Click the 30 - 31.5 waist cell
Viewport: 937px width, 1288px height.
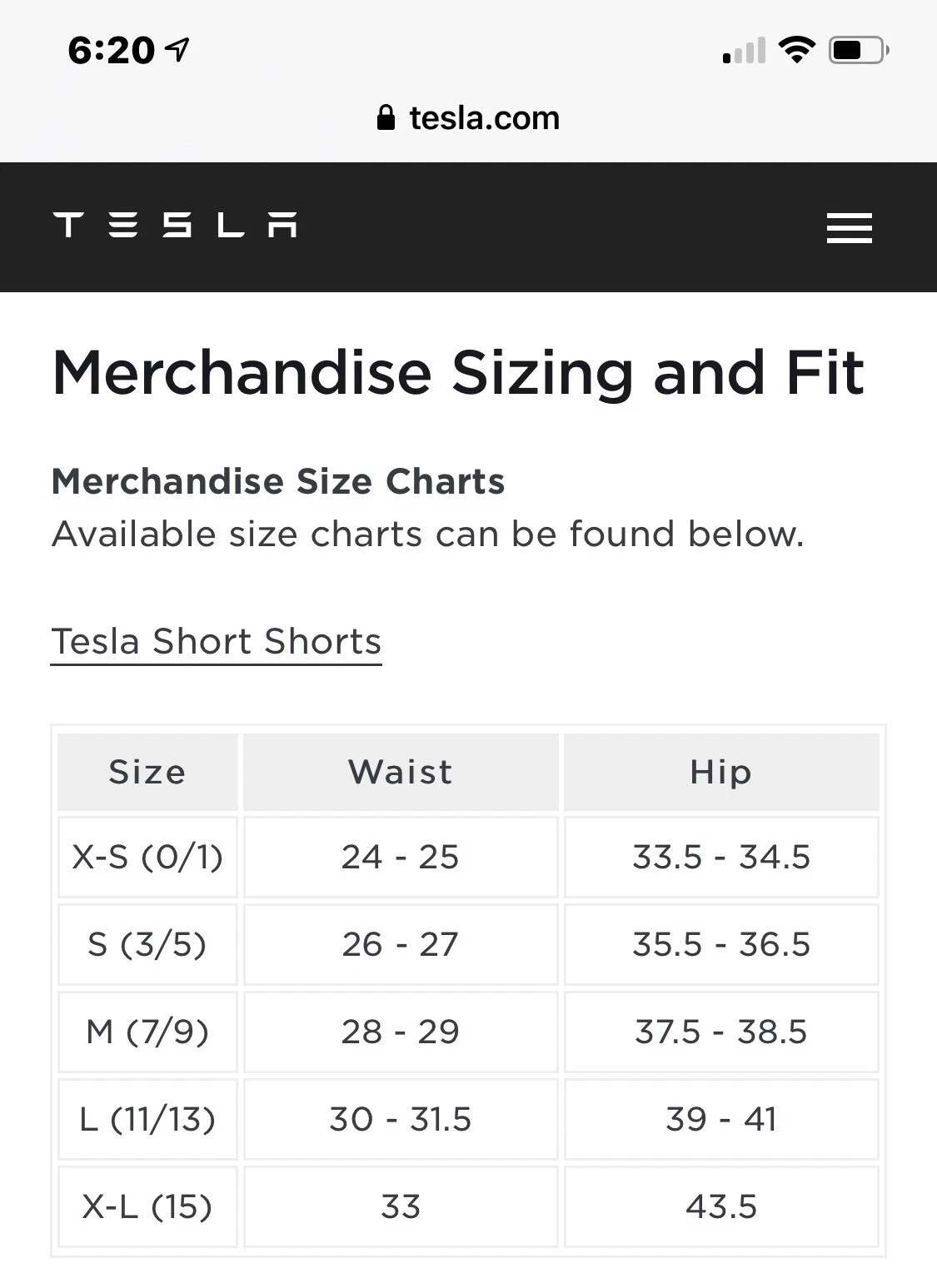point(401,1119)
